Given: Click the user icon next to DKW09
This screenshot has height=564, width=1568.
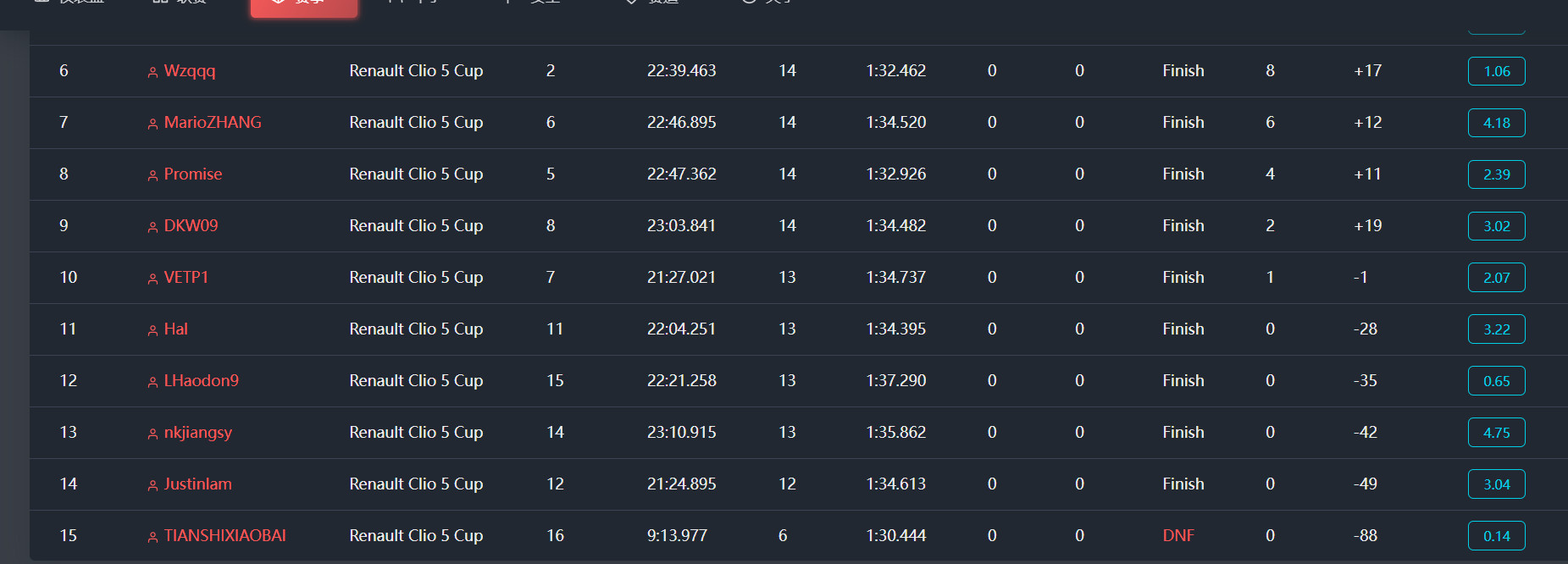Looking at the screenshot, I should 152,227.
